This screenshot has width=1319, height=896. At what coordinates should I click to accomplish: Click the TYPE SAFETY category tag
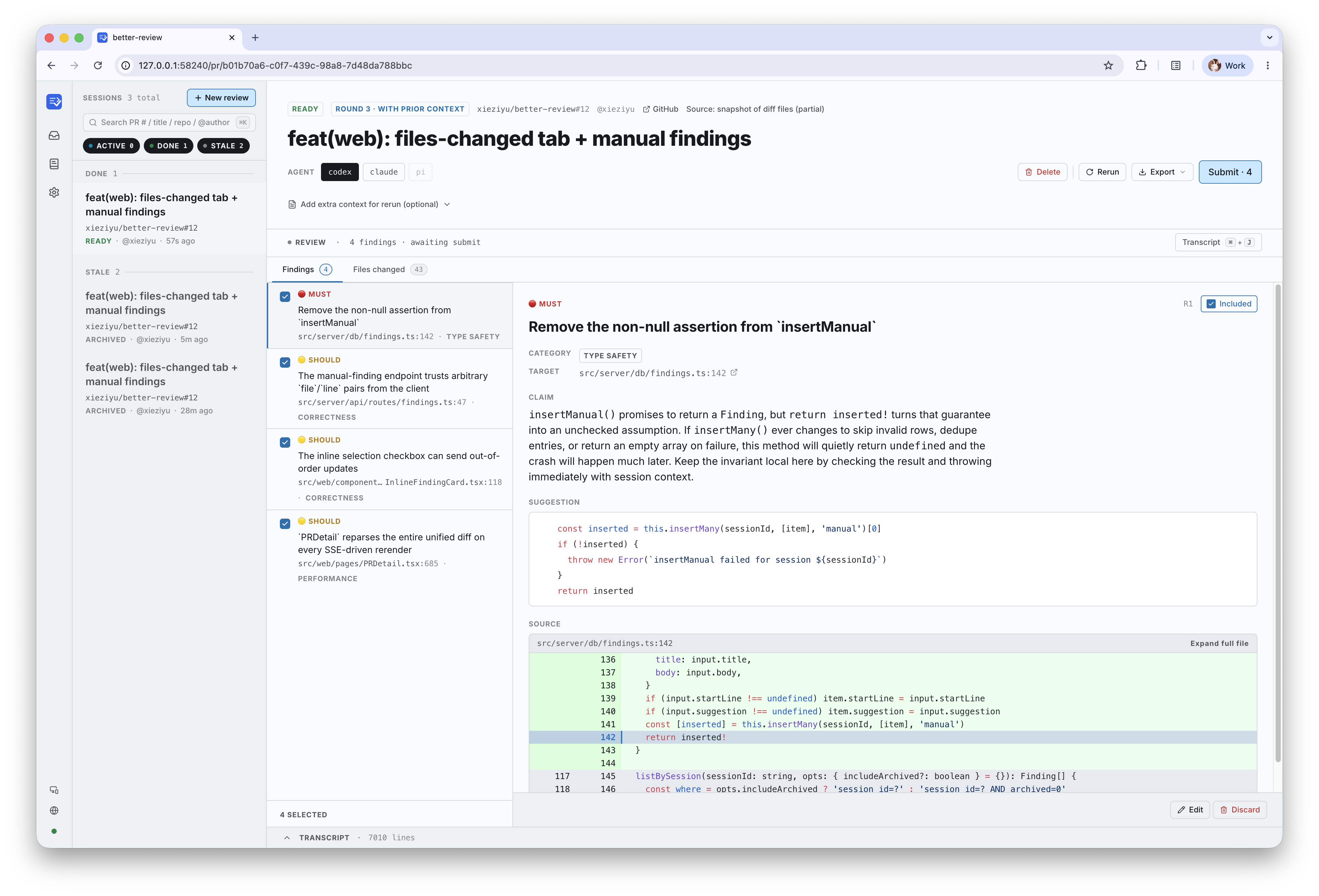610,356
